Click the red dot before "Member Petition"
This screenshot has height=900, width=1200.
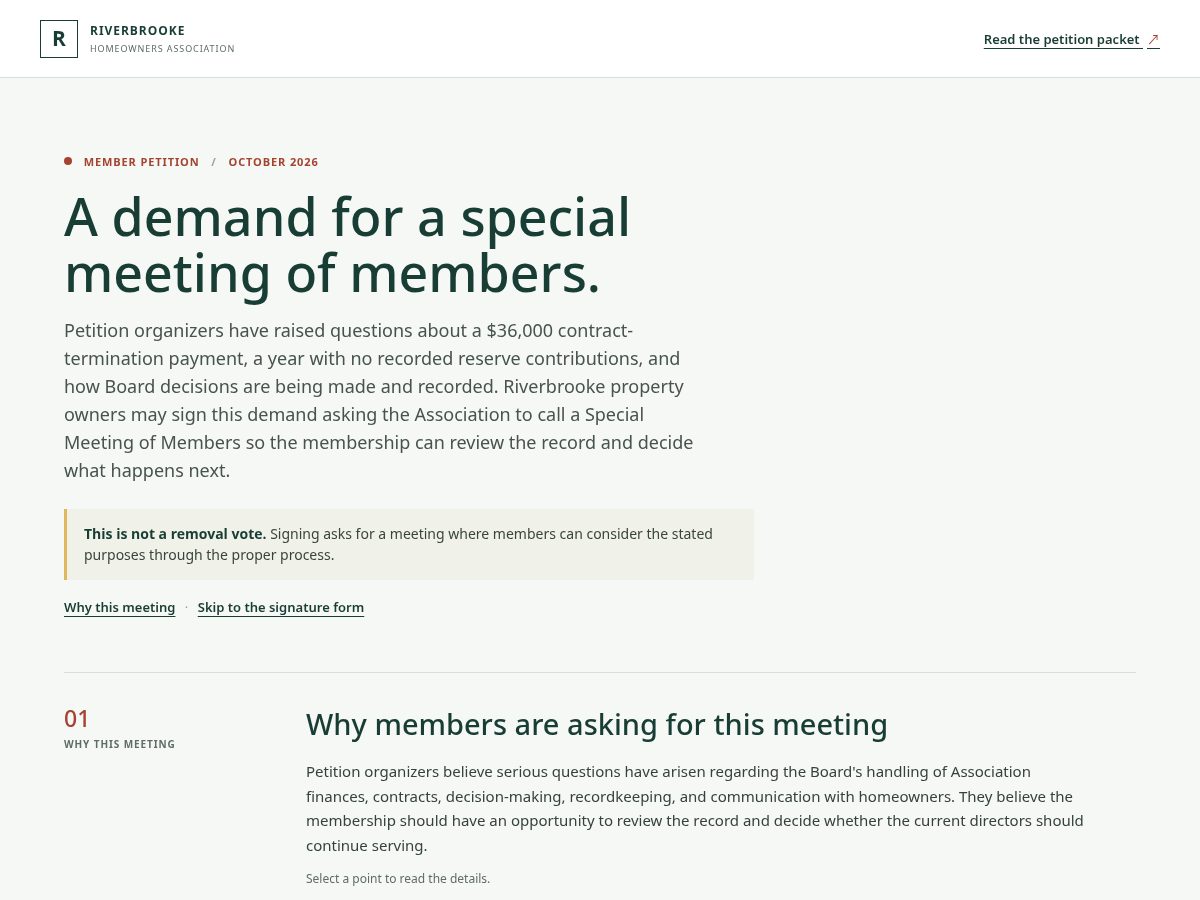pos(68,161)
